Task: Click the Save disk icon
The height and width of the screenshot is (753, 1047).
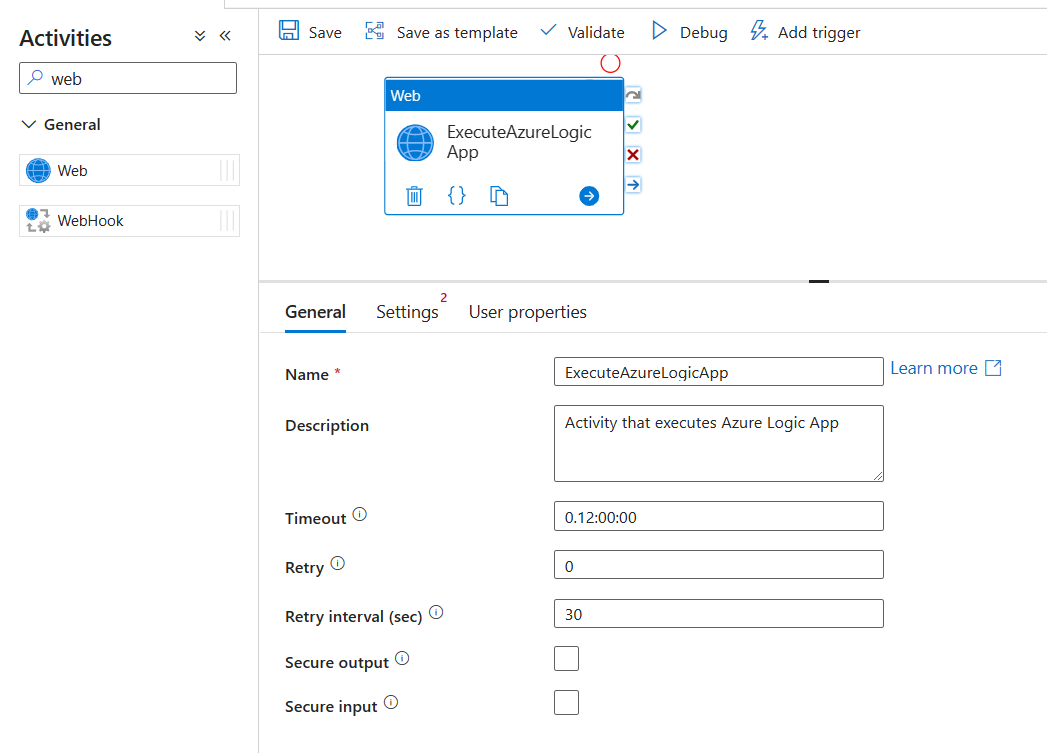Action: click(x=289, y=31)
